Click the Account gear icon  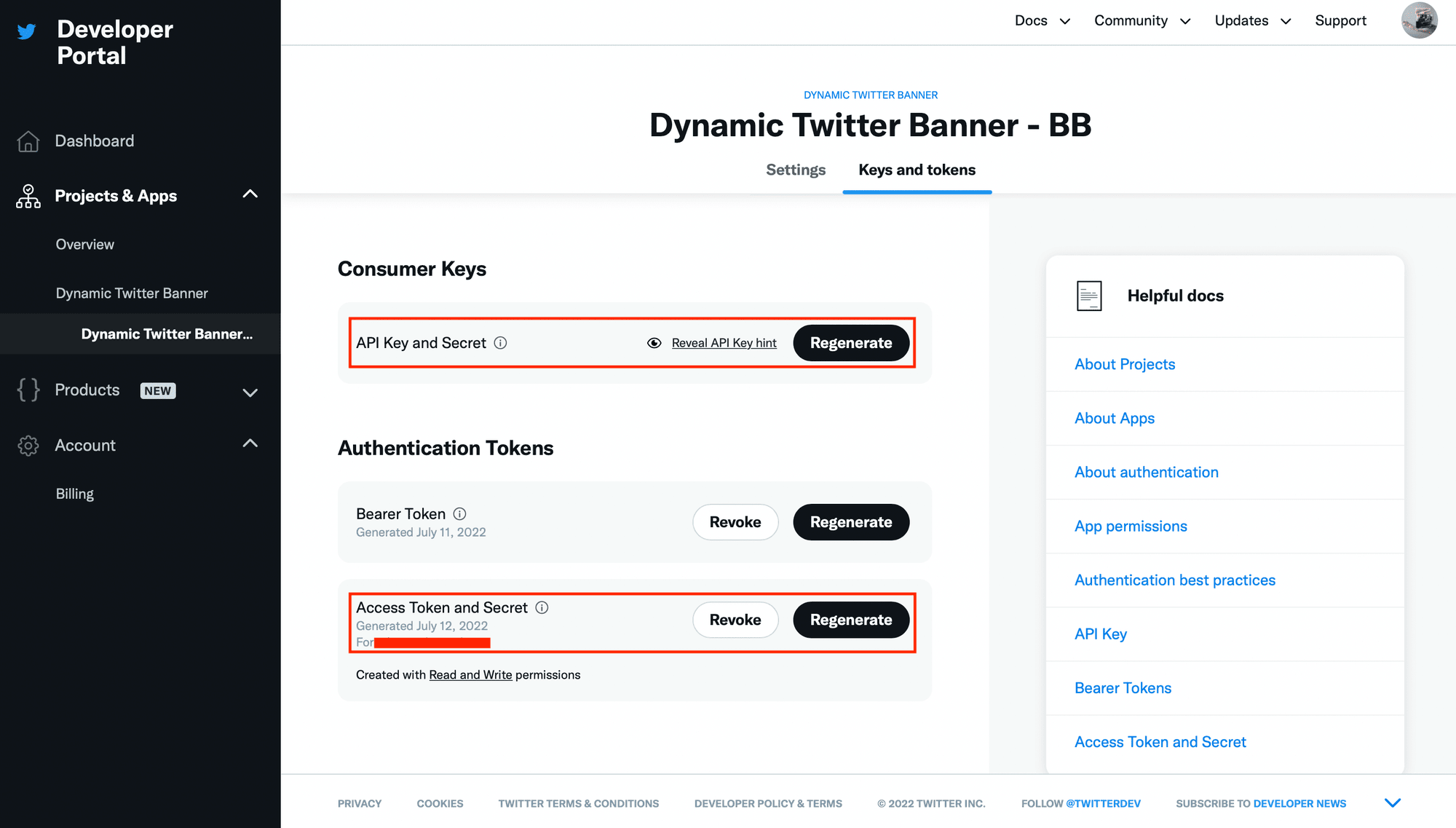click(28, 446)
